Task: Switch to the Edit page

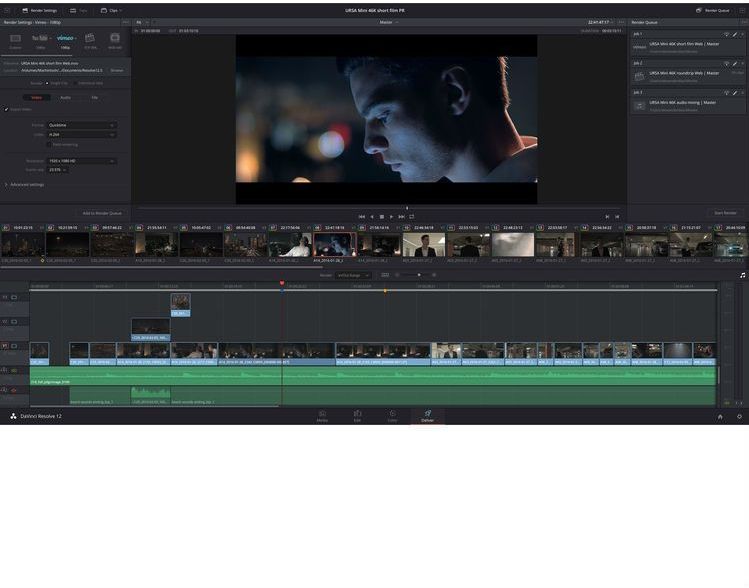Action: [357, 416]
